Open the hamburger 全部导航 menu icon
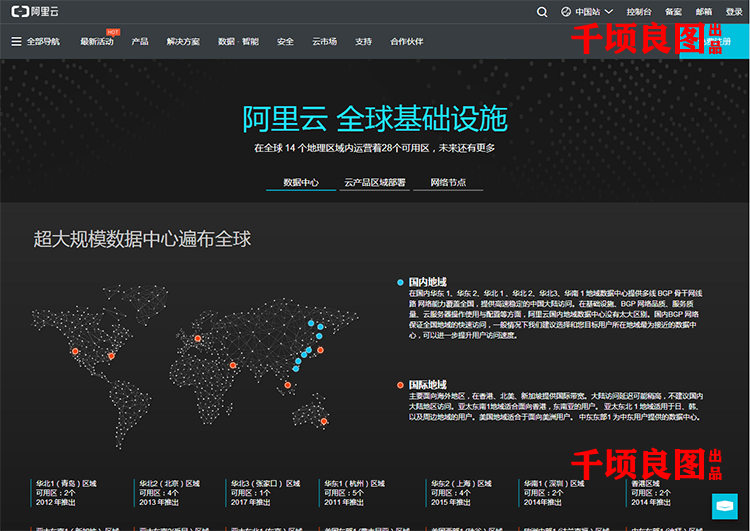750x531 pixels. (x=16, y=42)
